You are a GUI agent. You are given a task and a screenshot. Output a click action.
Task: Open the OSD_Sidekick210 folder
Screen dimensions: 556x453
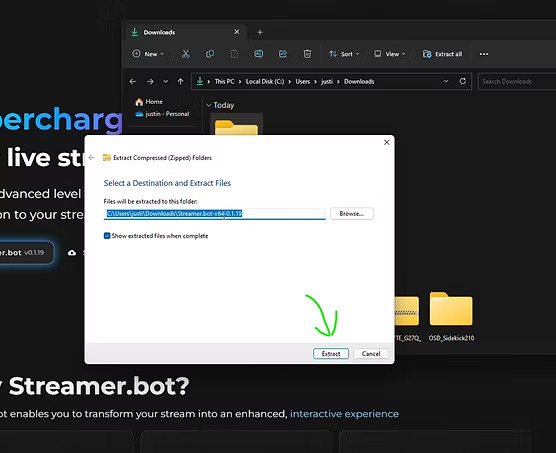(451, 316)
